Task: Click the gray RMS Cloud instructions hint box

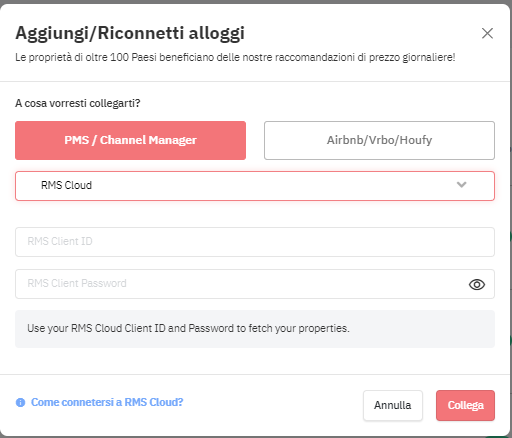Action: point(255,329)
